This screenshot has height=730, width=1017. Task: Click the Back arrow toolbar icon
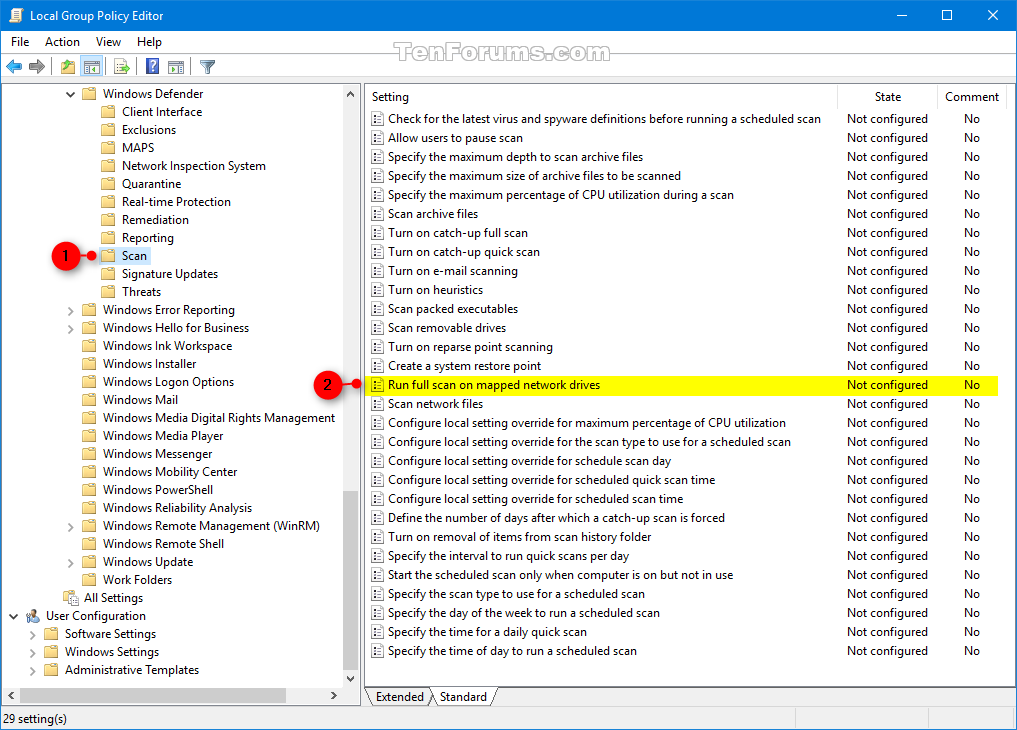[14, 66]
